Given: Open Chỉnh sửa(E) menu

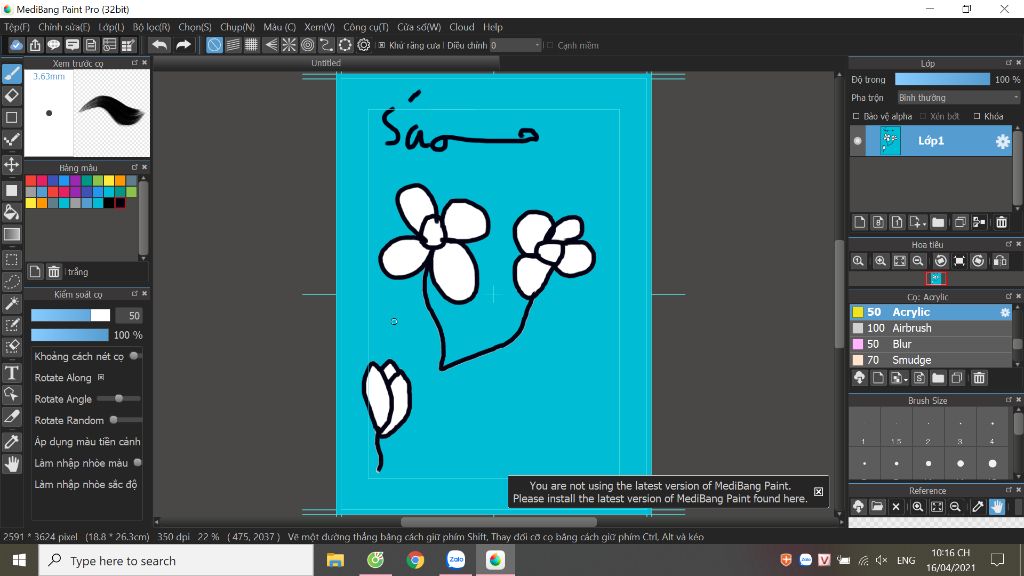Looking at the screenshot, I should click(x=64, y=27).
